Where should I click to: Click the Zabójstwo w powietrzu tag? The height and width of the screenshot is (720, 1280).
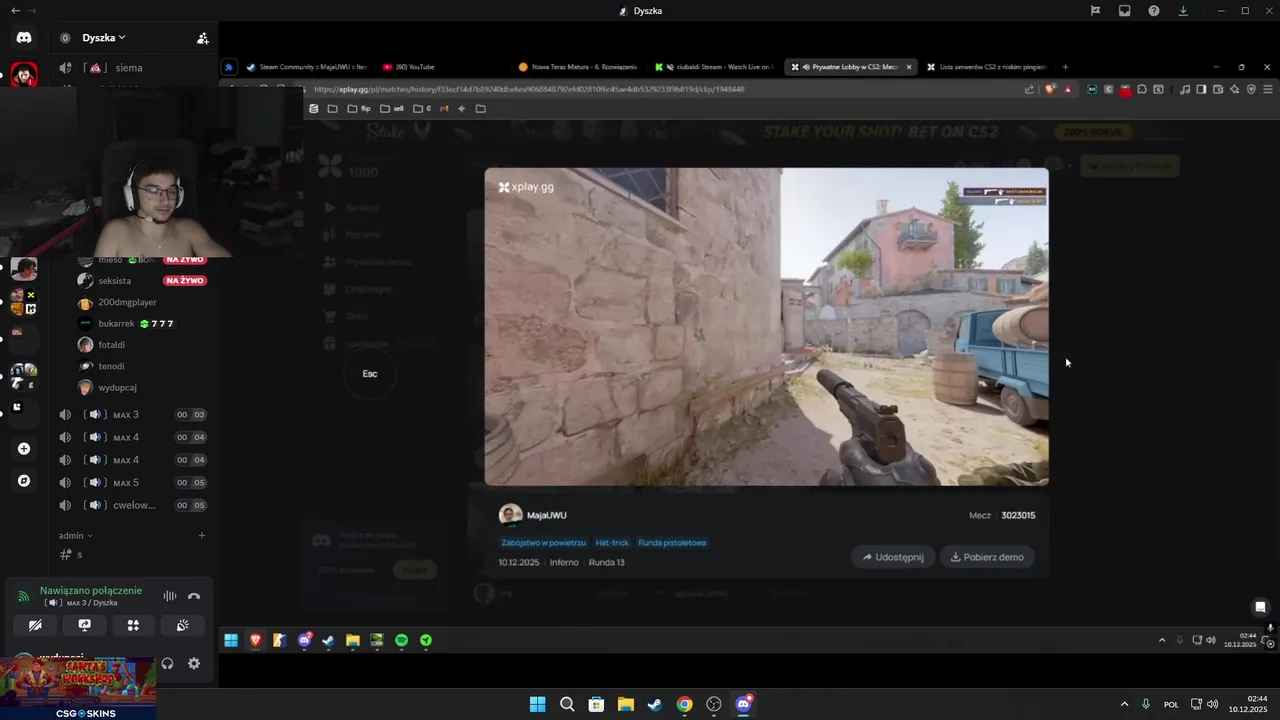coord(543,543)
